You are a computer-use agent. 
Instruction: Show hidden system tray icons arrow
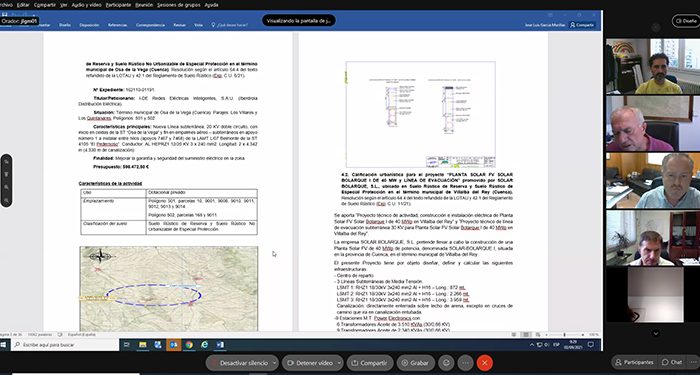[x=532, y=345]
